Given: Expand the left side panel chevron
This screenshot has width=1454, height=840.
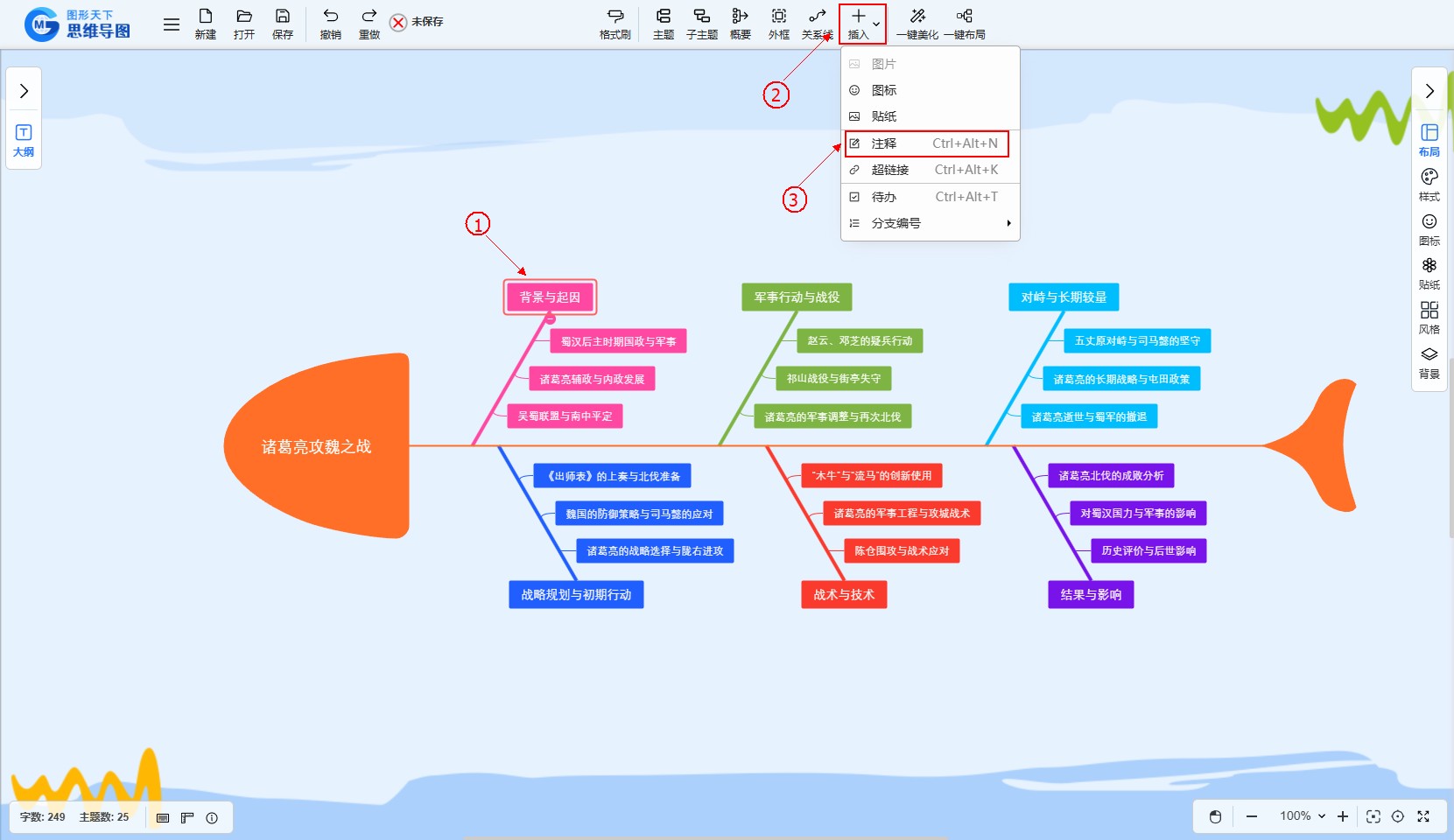Looking at the screenshot, I should [24, 91].
